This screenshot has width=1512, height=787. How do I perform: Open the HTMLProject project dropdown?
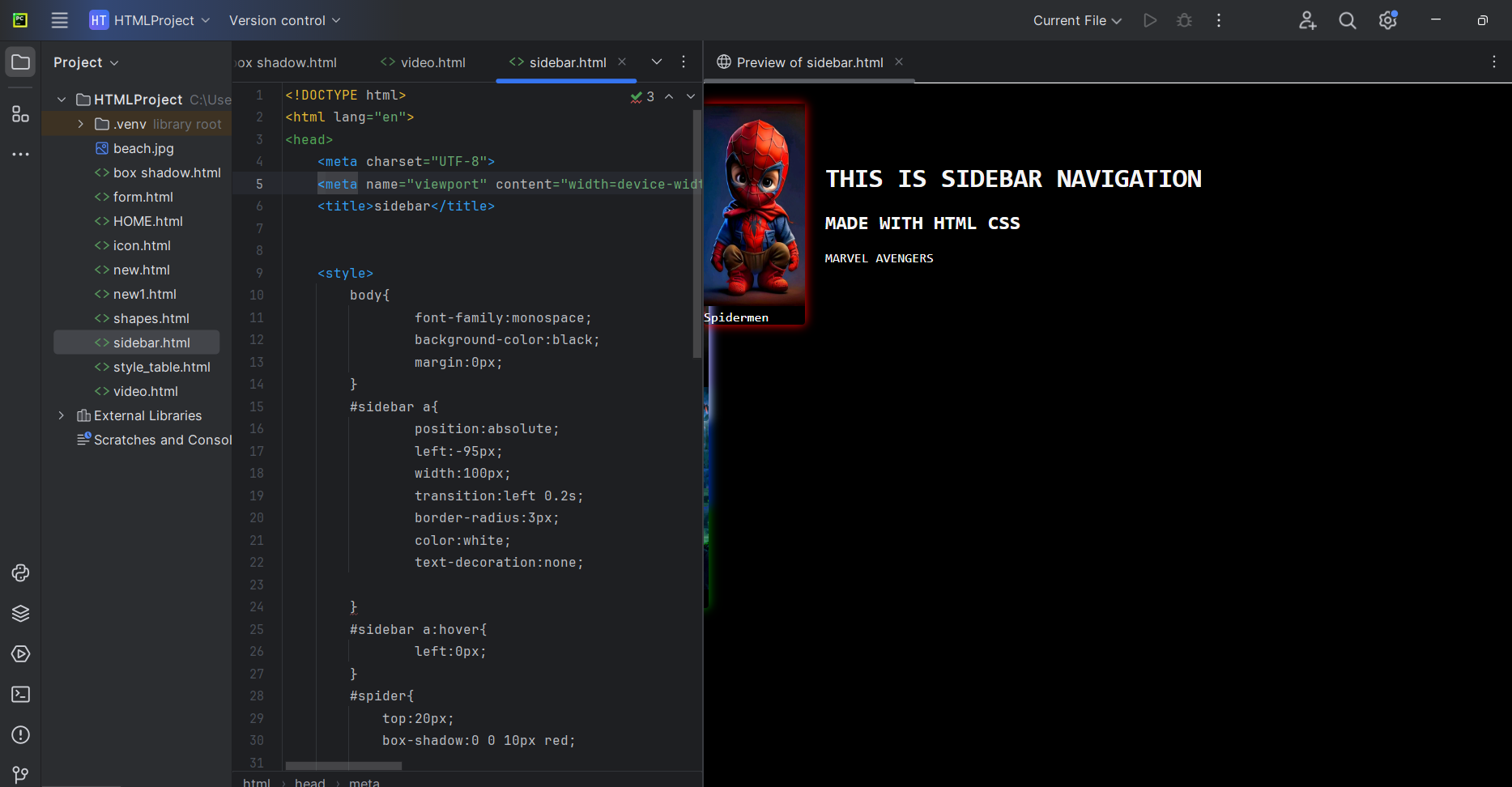(x=150, y=20)
